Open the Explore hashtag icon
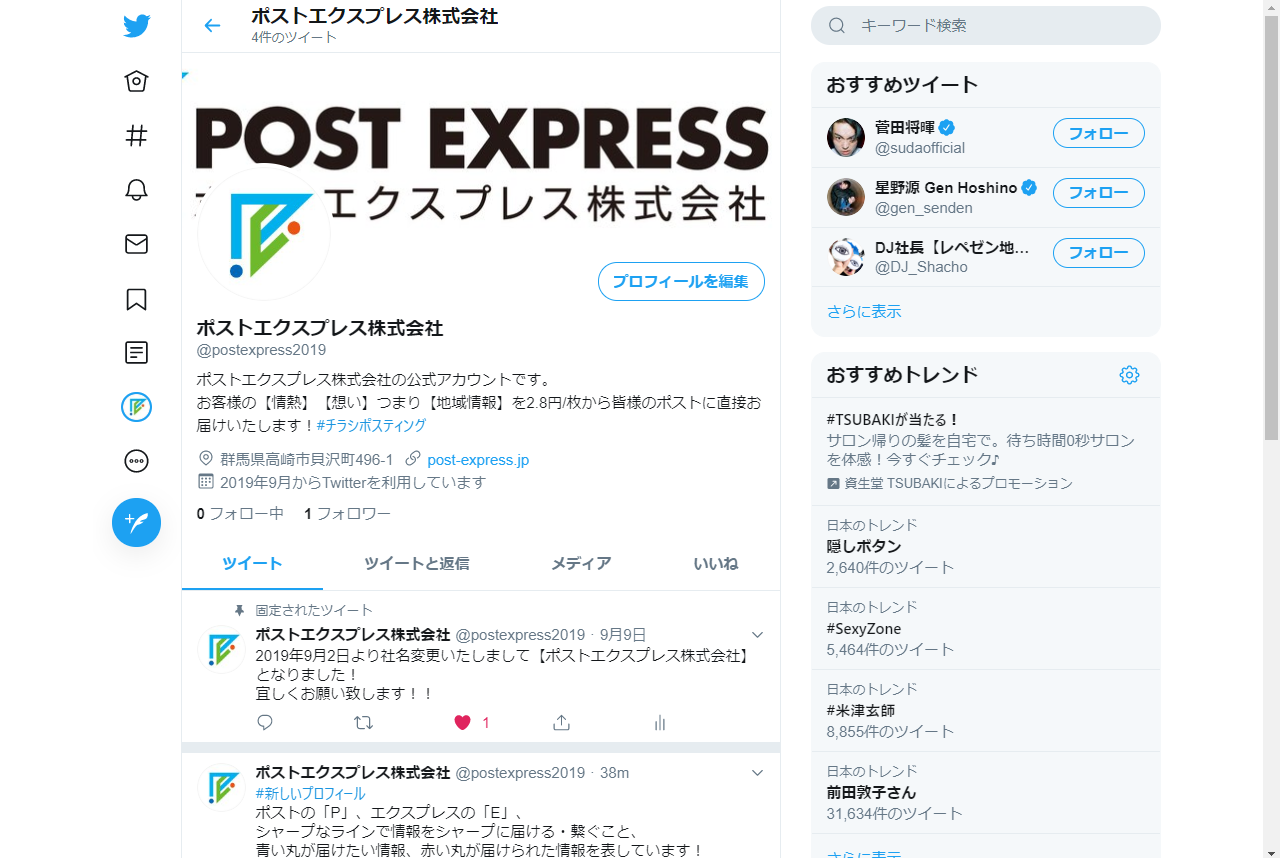The width and height of the screenshot is (1280, 858). (137, 135)
